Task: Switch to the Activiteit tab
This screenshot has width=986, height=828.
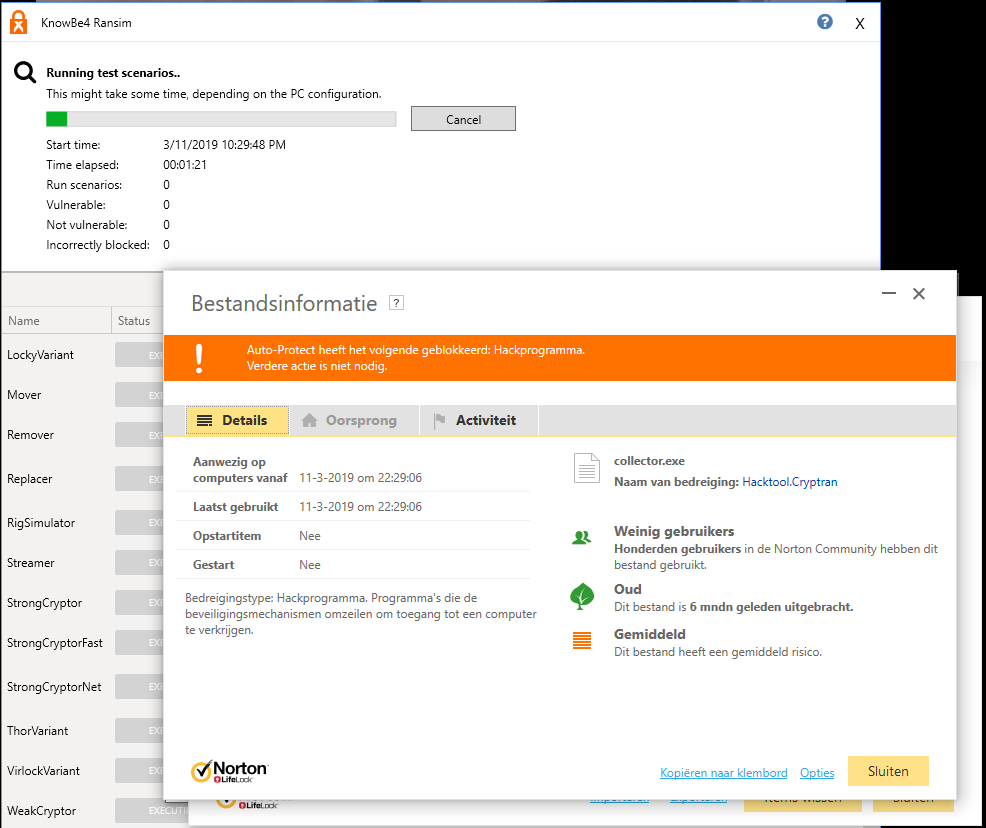Action: (x=479, y=420)
